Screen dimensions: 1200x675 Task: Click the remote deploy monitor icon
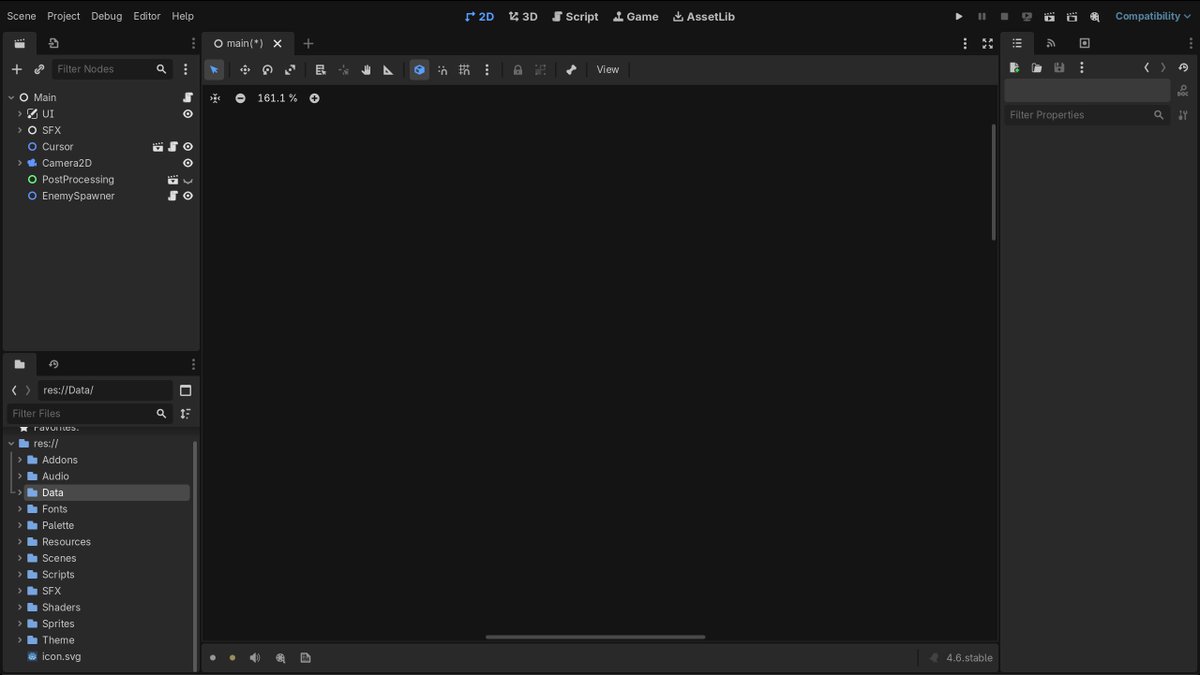pos(1027,16)
